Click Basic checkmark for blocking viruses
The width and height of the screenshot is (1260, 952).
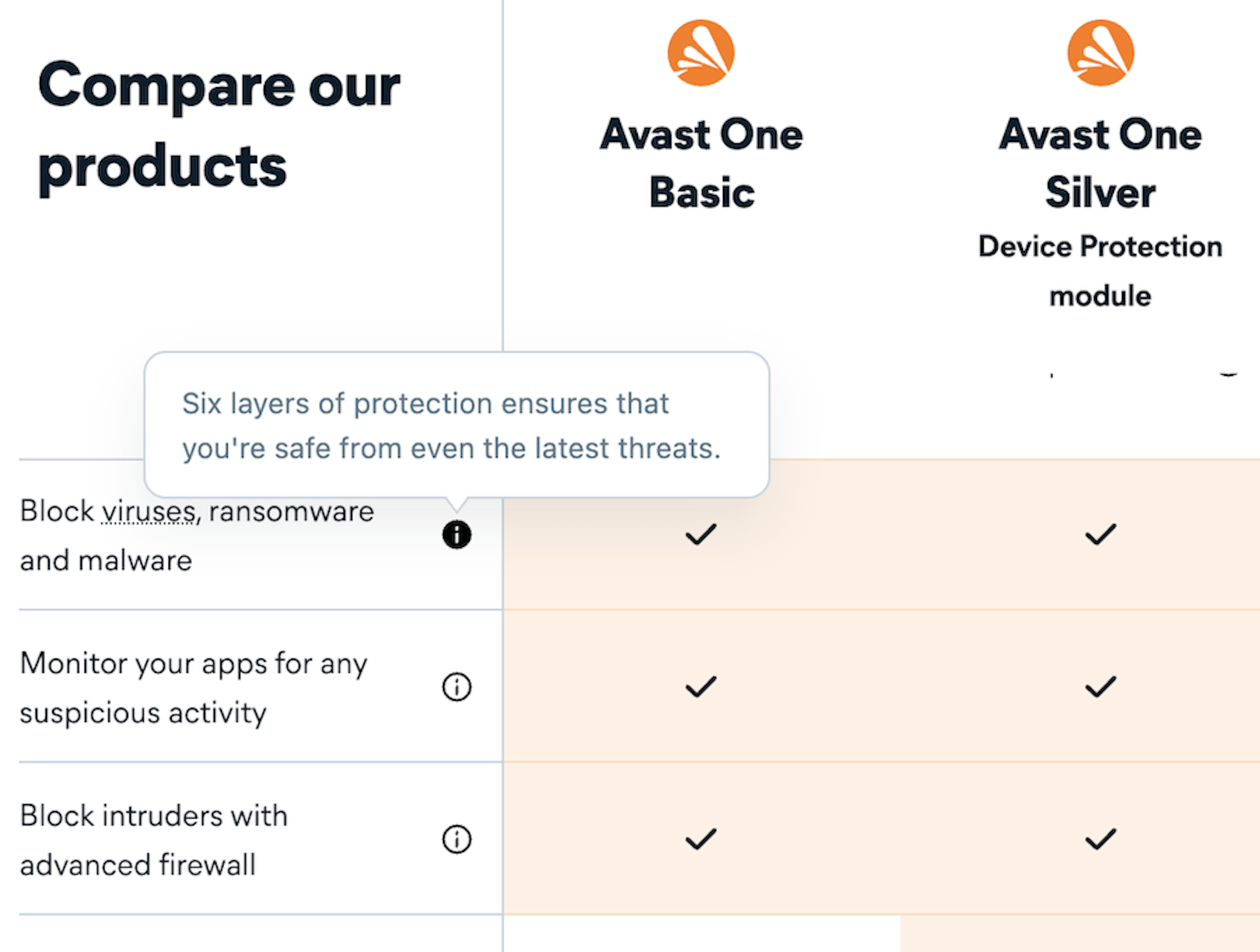(701, 534)
